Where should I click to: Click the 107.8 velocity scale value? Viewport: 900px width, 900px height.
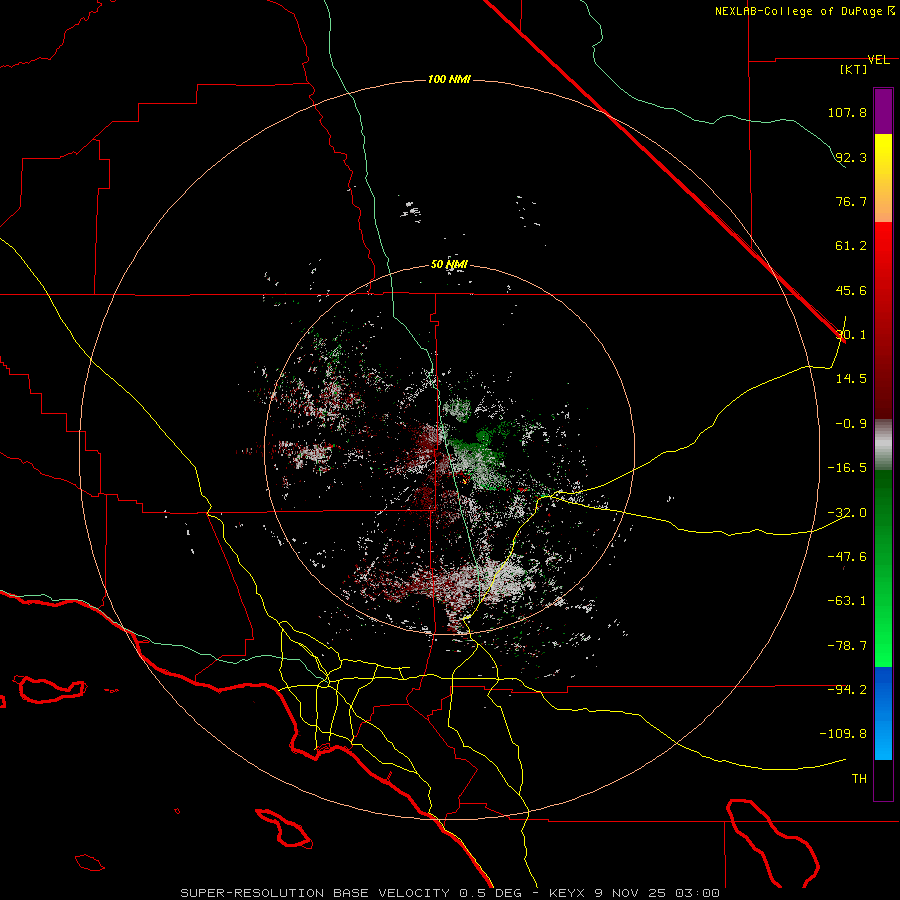847,112
